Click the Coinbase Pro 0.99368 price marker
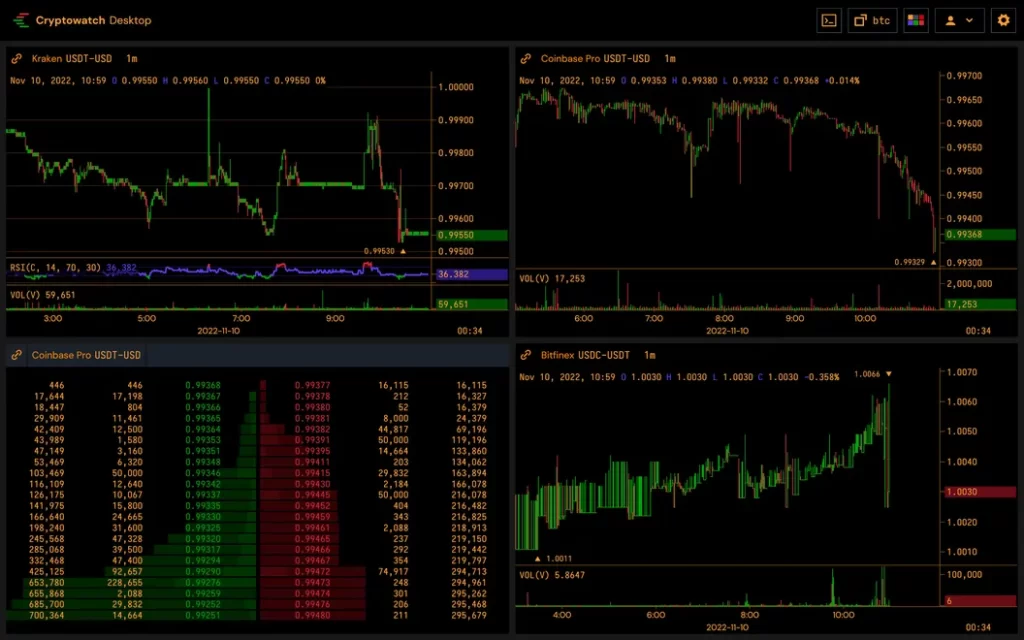The width and height of the screenshot is (1024, 640). coord(968,235)
